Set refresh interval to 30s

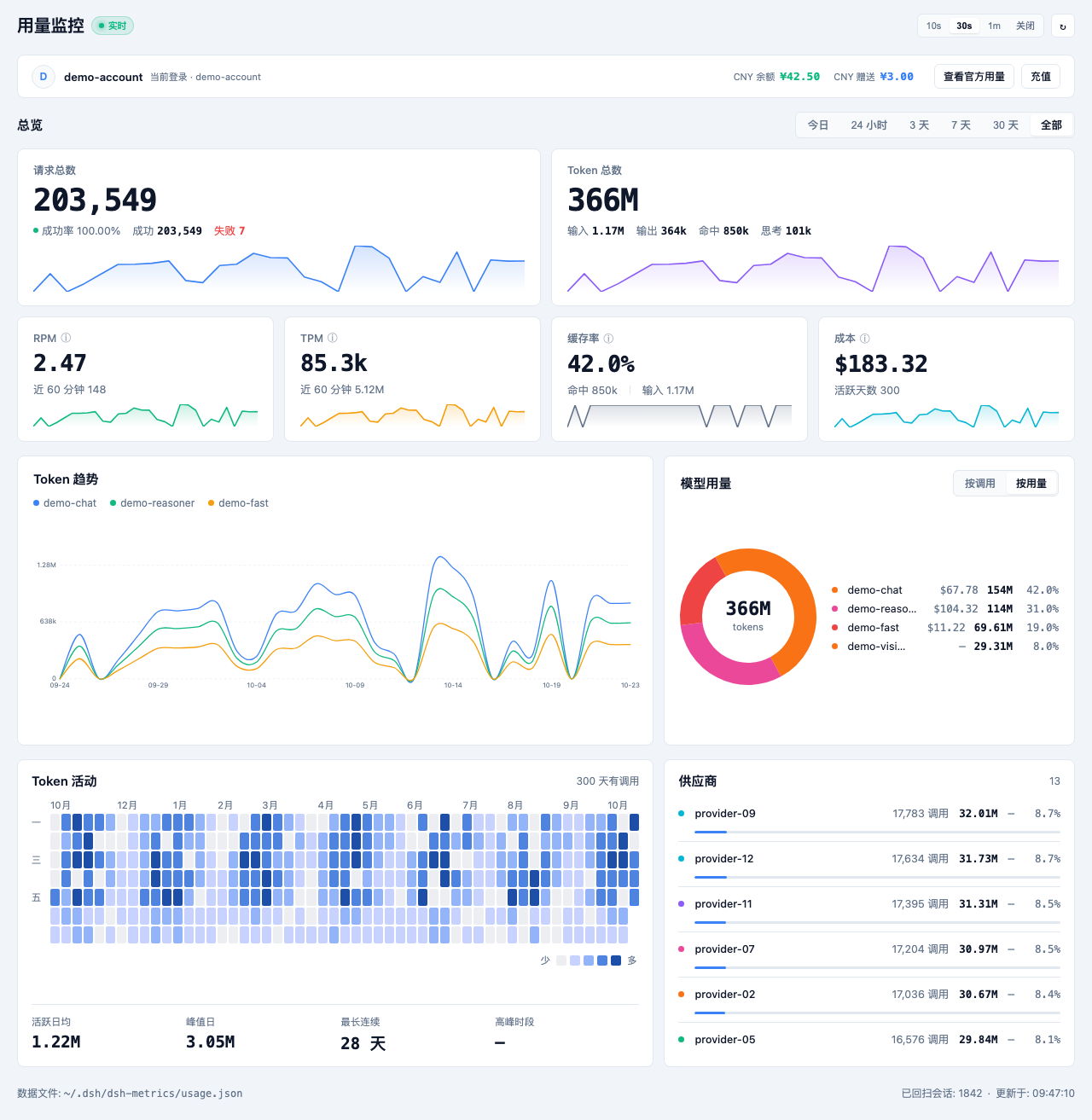[x=964, y=26]
